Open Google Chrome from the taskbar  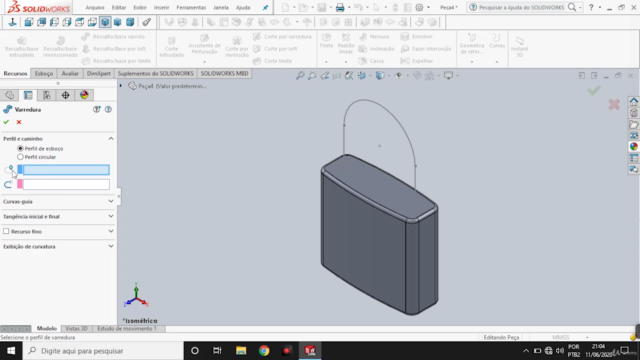click(x=264, y=351)
